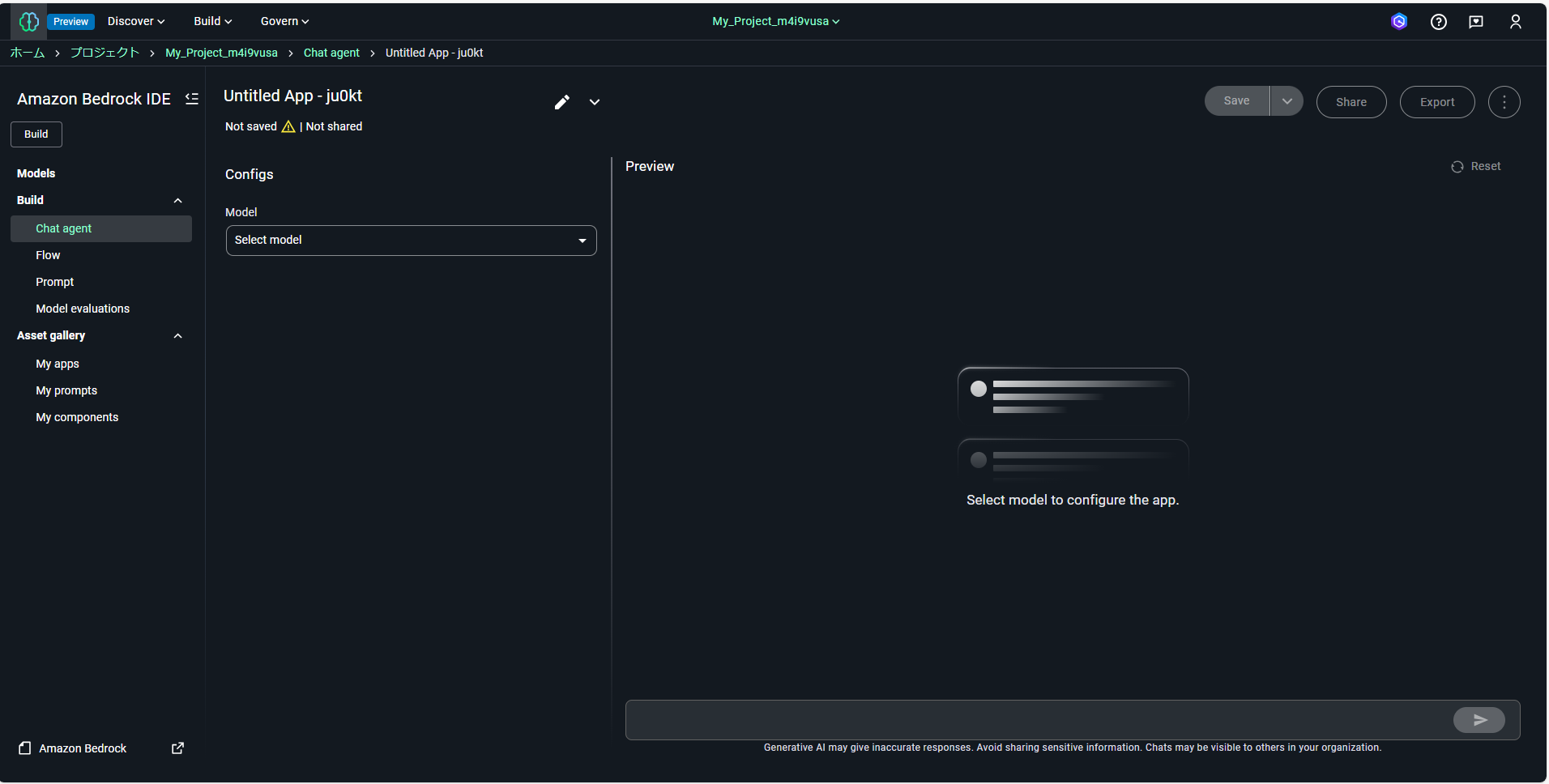Open the help question mark icon
Screen dimensions: 1549x784
click(1439, 22)
